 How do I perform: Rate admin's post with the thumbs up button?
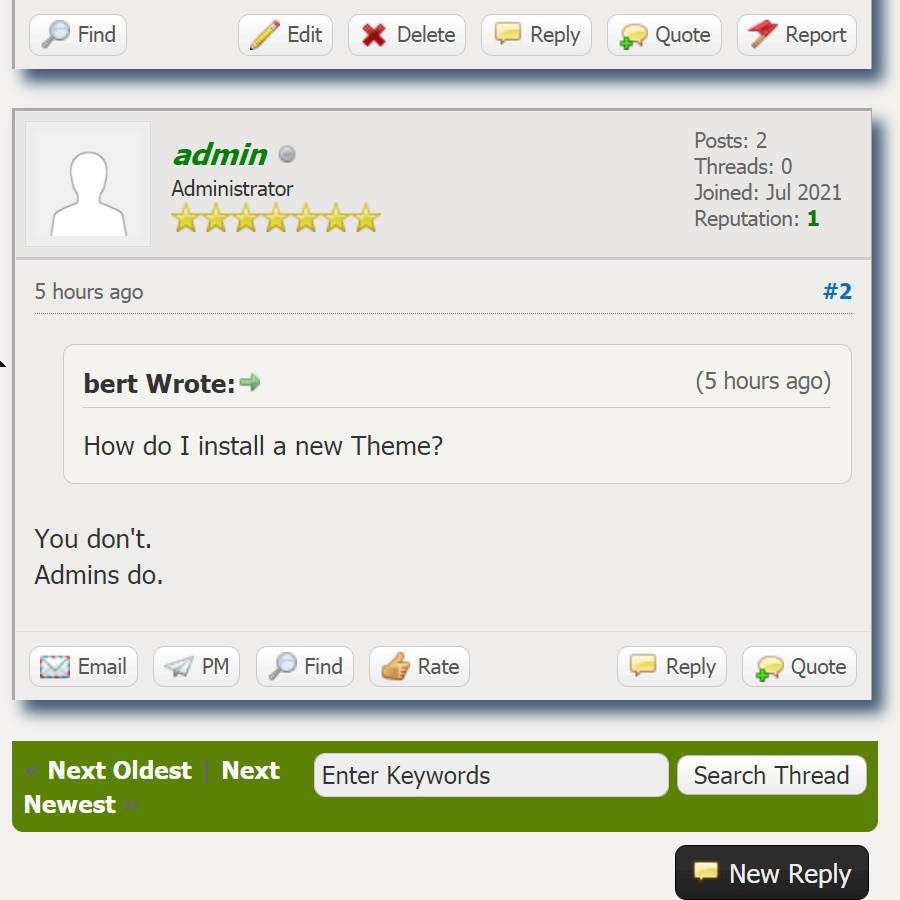pos(420,666)
